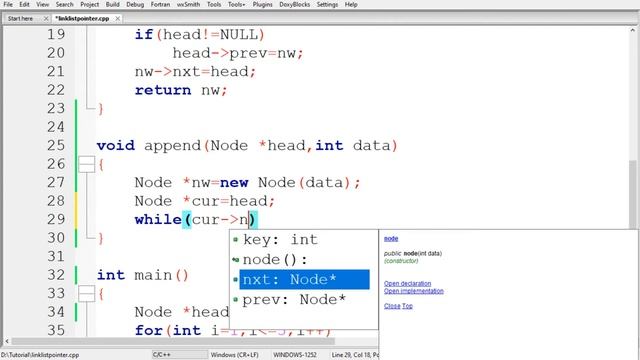Open the Plugins menu
640x360 pixels.
click(x=262, y=4)
